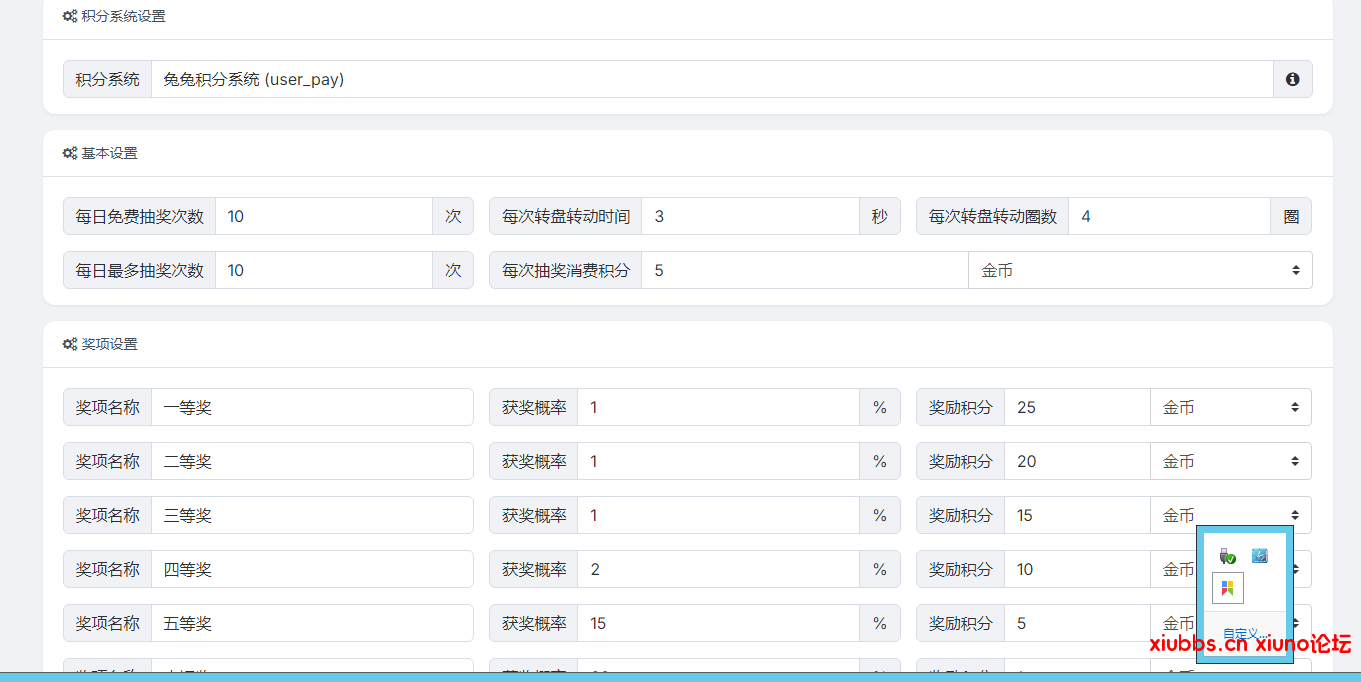Screen dimensions: 1361x682
Task: Click the gears icon next to 积分系统设置
Action: pyautogui.click(x=70, y=16)
